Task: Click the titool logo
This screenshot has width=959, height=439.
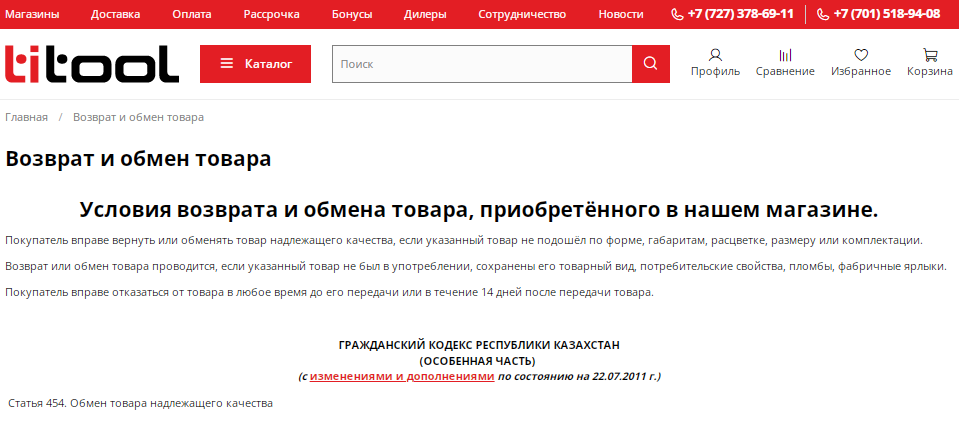Action: pos(92,64)
